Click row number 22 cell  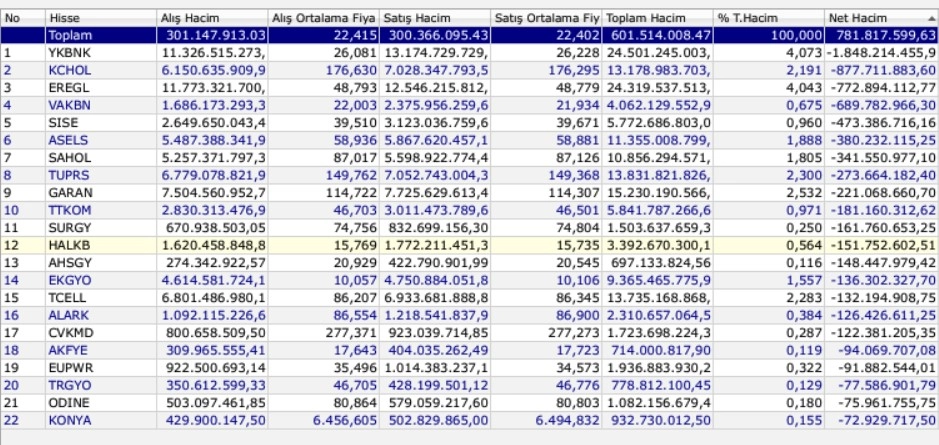pyautogui.click(x=11, y=420)
